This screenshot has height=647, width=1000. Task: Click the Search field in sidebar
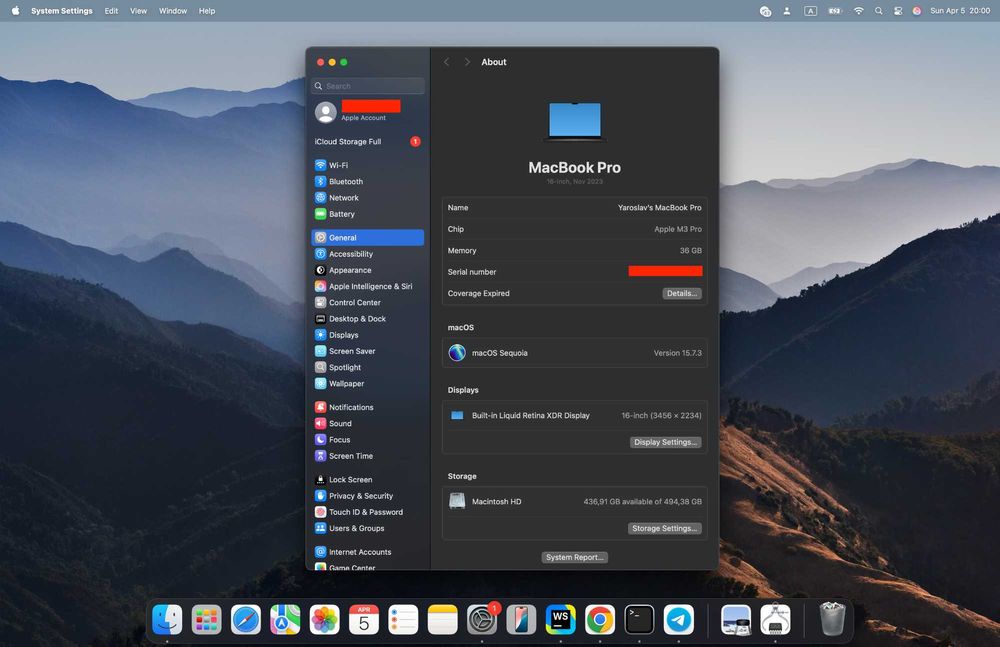(368, 86)
